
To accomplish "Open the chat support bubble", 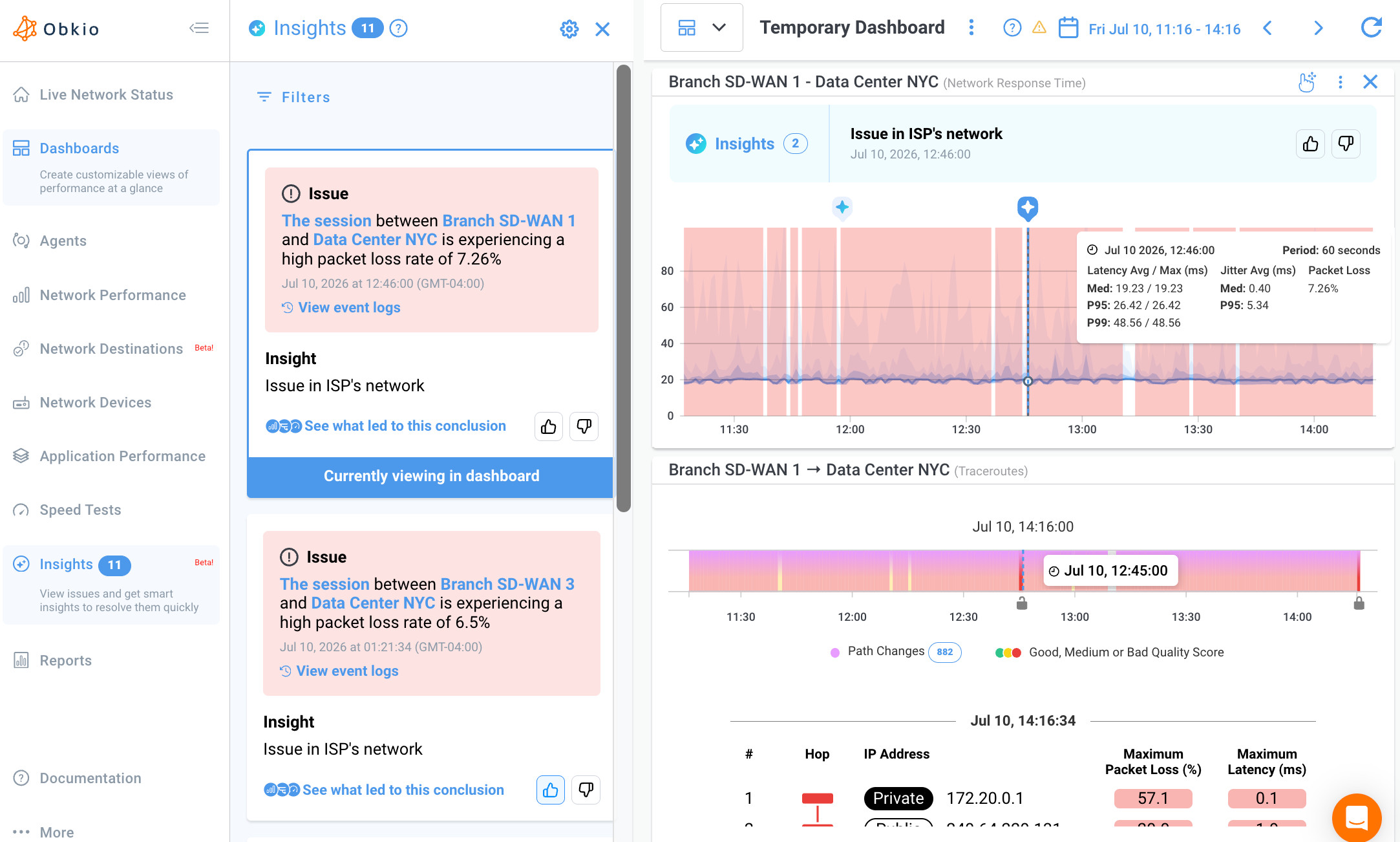I will (x=1357, y=817).
